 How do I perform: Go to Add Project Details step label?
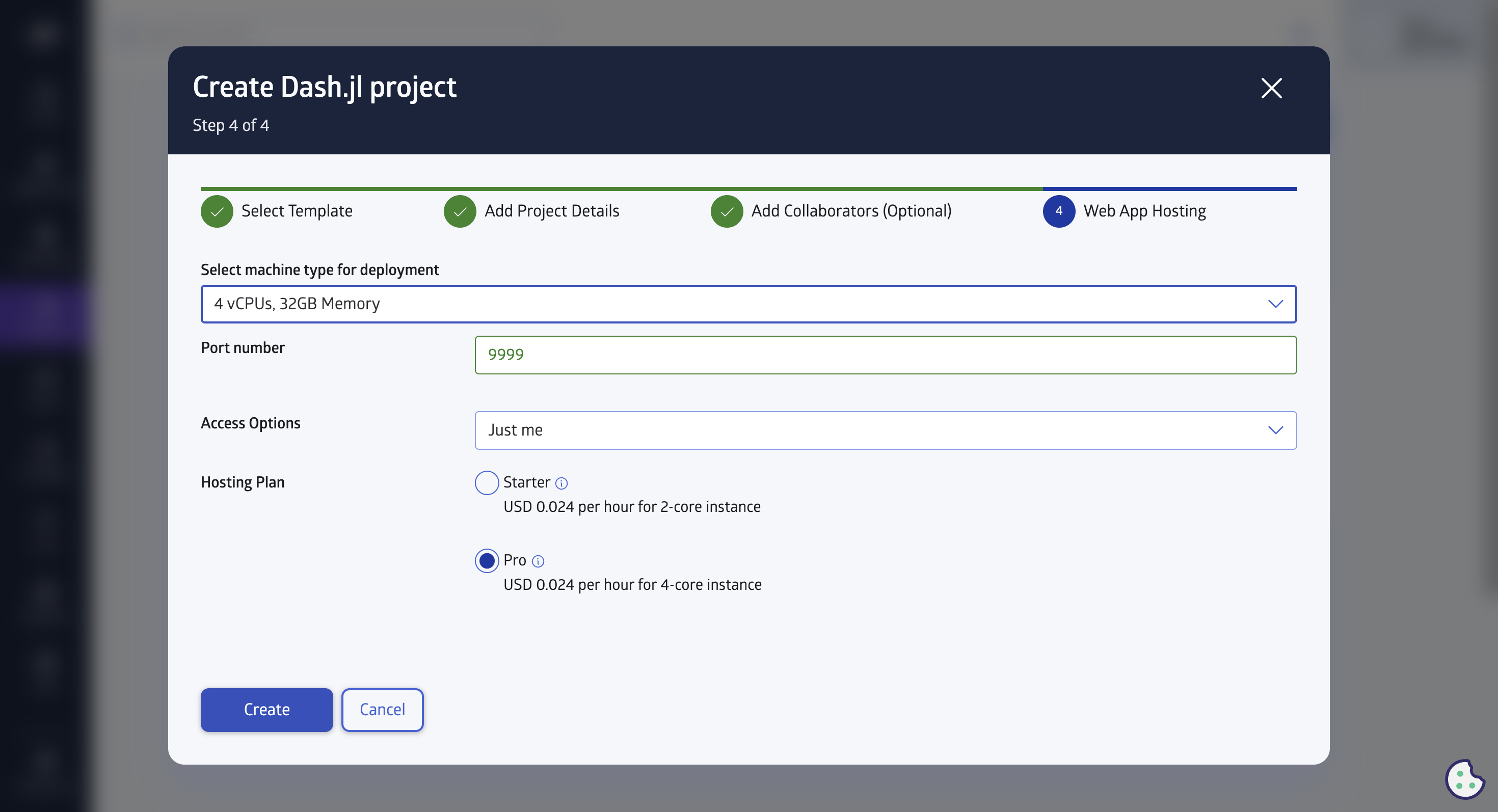[x=552, y=211]
